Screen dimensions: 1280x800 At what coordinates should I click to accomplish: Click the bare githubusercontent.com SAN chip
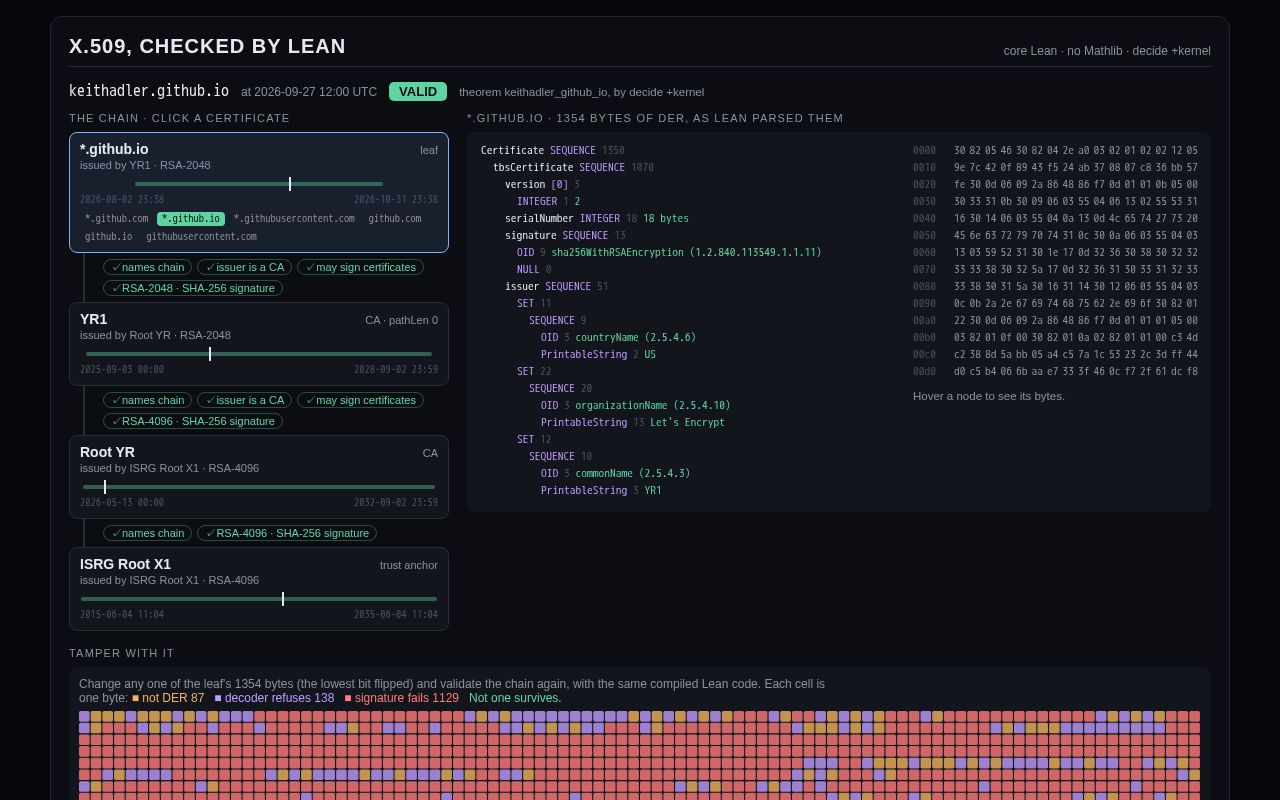pyautogui.click(x=201, y=237)
